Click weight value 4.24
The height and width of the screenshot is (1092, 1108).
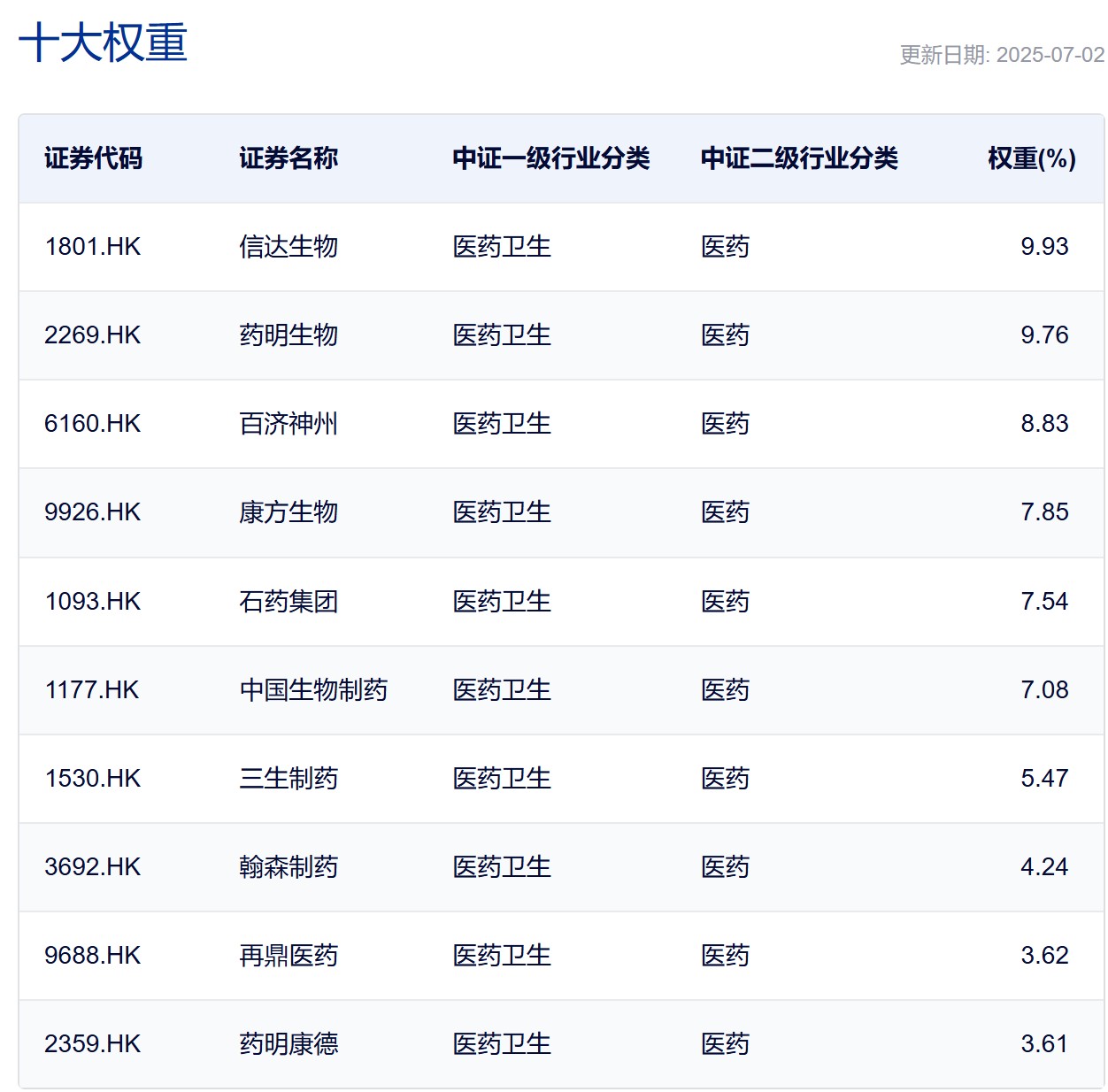coord(1044,866)
